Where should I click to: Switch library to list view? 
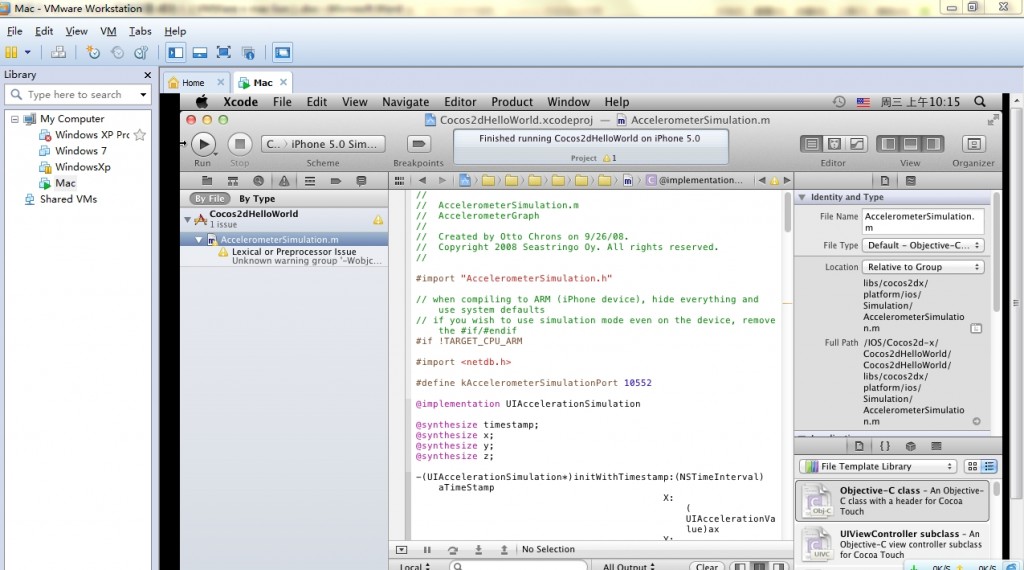click(989, 466)
